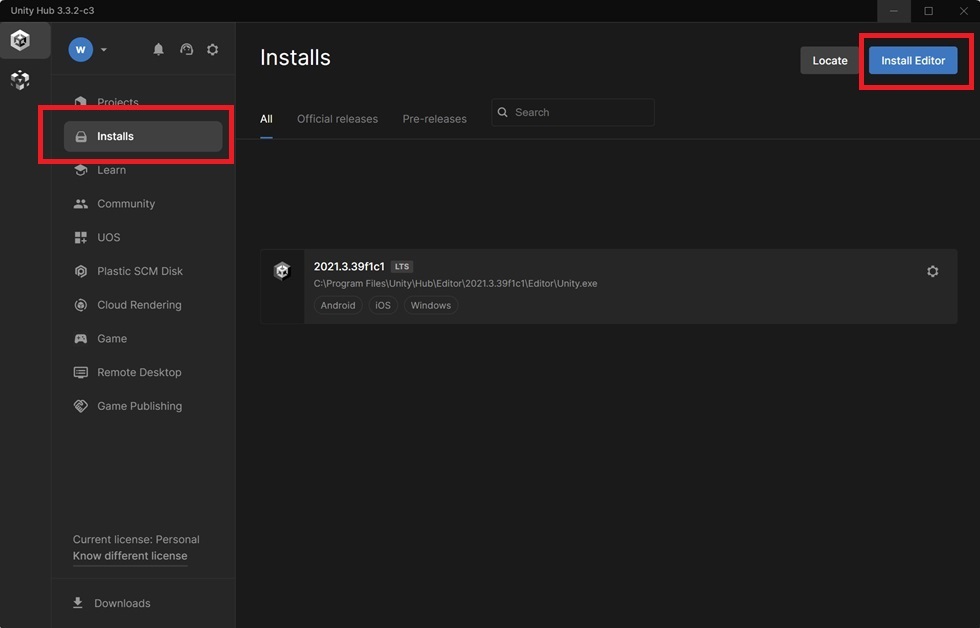Click the W account avatar
This screenshot has height=628, width=980.
point(81,49)
